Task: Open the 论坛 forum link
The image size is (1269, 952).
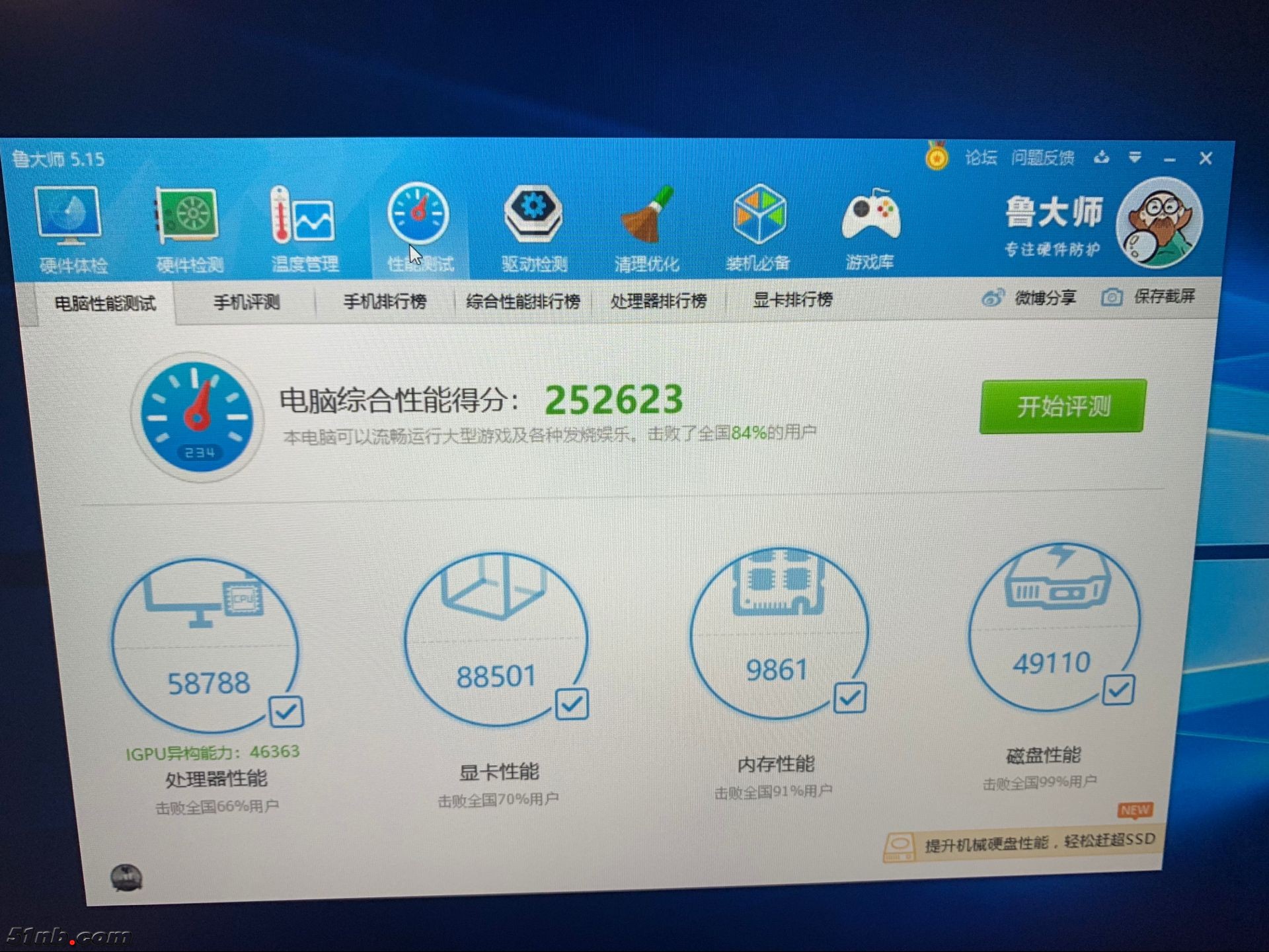Action: click(x=981, y=158)
